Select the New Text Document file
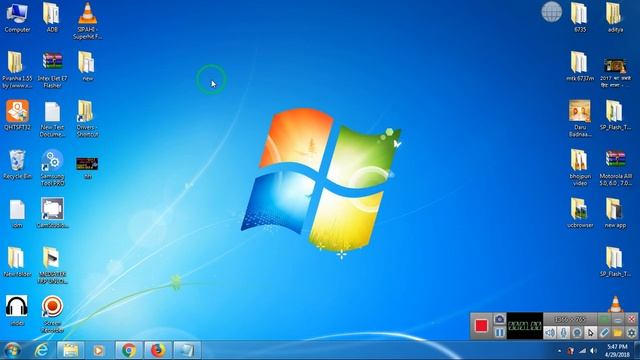The image size is (640, 360). [x=52, y=119]
